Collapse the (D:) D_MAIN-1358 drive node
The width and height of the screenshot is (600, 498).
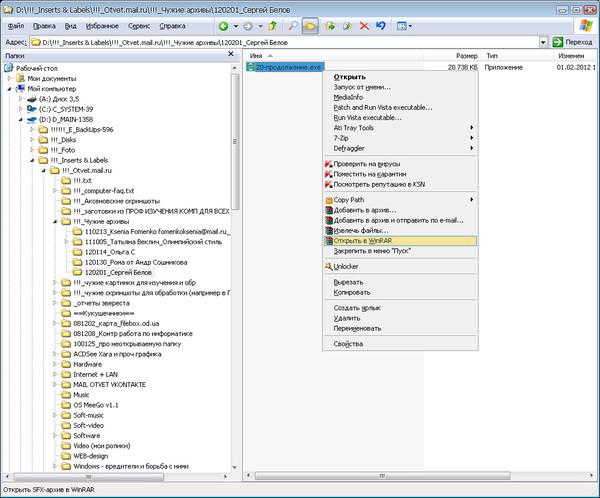pyautogui.click(x=21, y=119)
